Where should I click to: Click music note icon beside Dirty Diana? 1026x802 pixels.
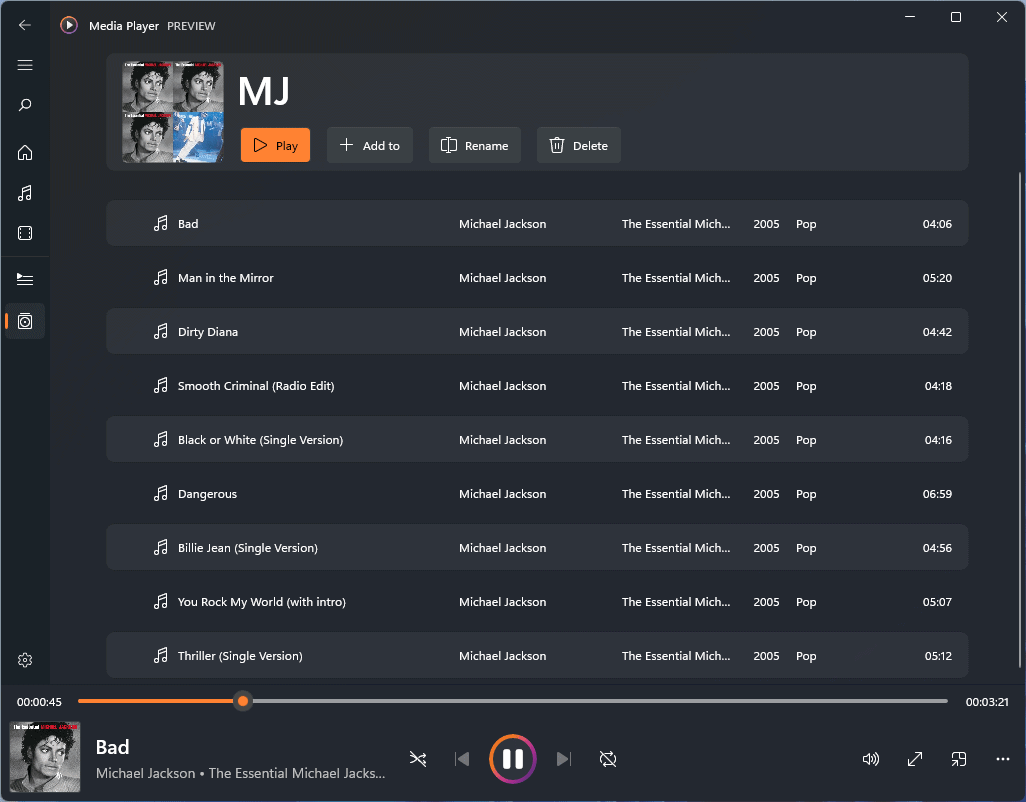pyautogui.click(x=160, y=332)
